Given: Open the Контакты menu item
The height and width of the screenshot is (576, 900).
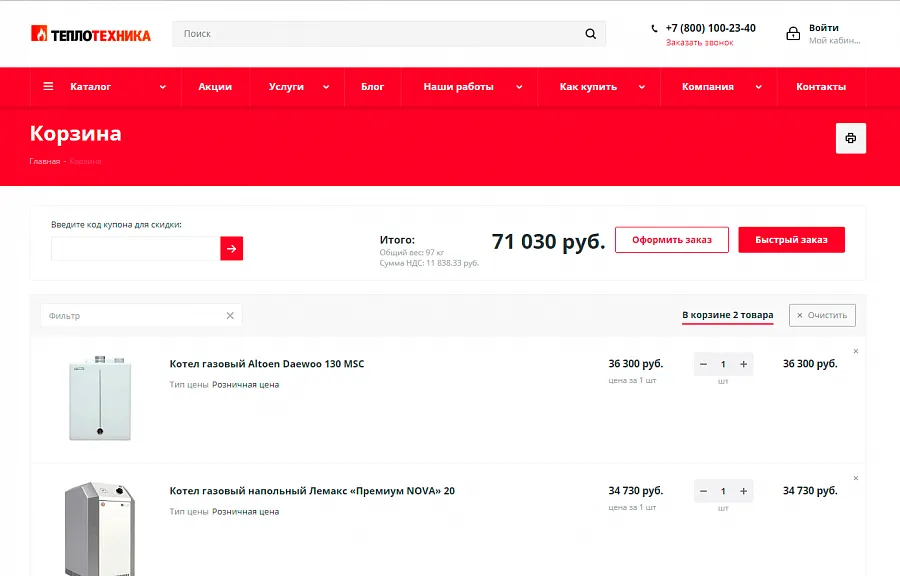Looking at the screenshot, I should point(821,87).
